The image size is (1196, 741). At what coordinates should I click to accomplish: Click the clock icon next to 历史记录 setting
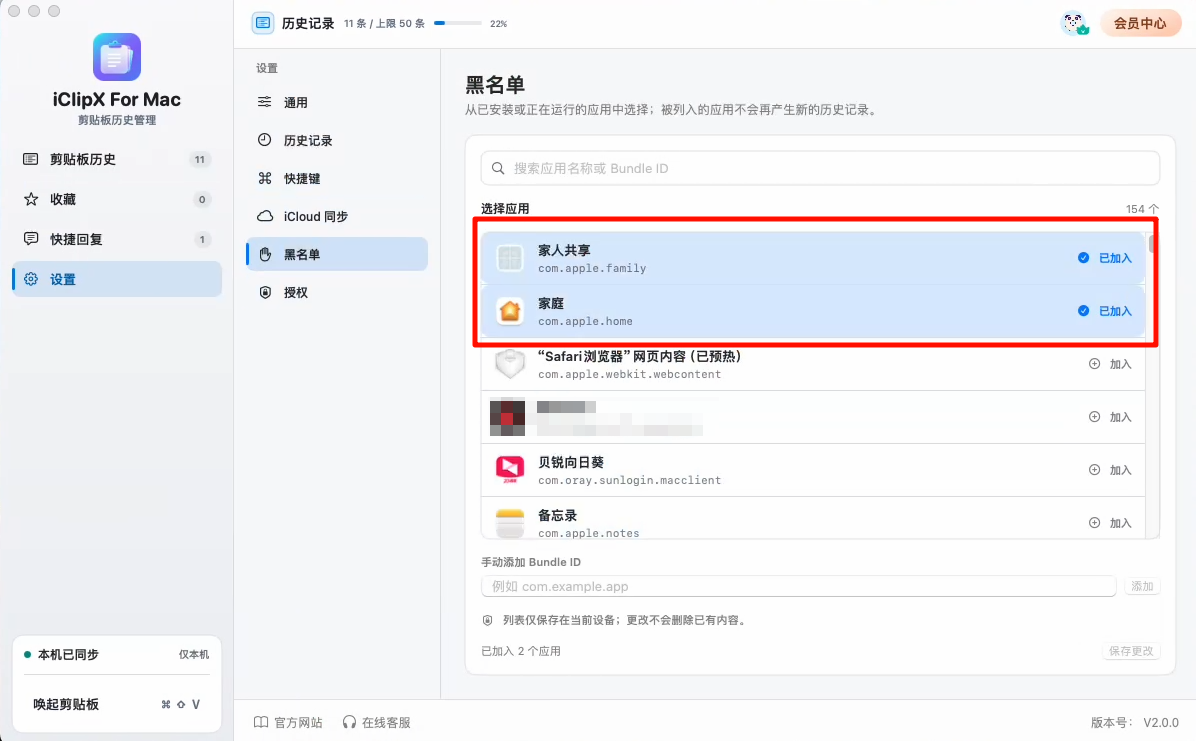(x=265, y=140)
